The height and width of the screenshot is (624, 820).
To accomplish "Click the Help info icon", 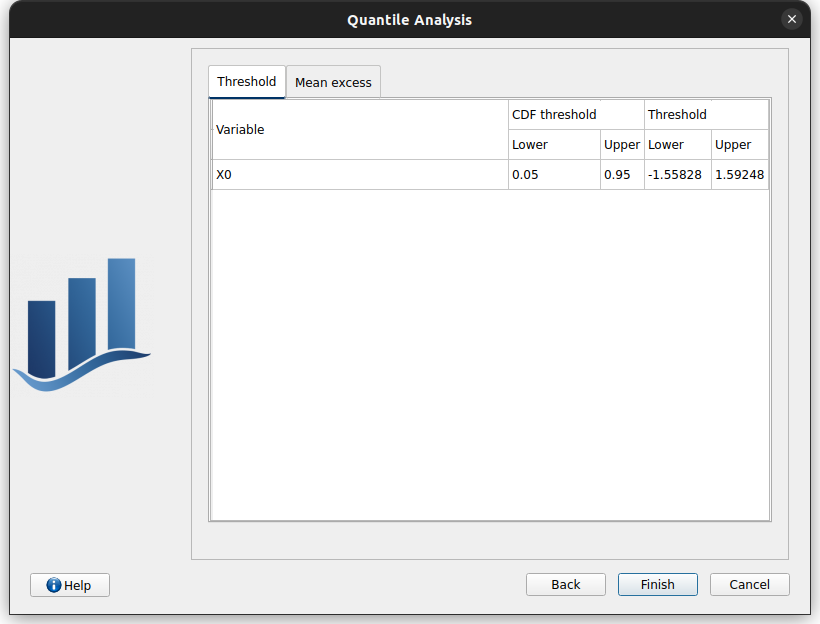I will [54, 585].
